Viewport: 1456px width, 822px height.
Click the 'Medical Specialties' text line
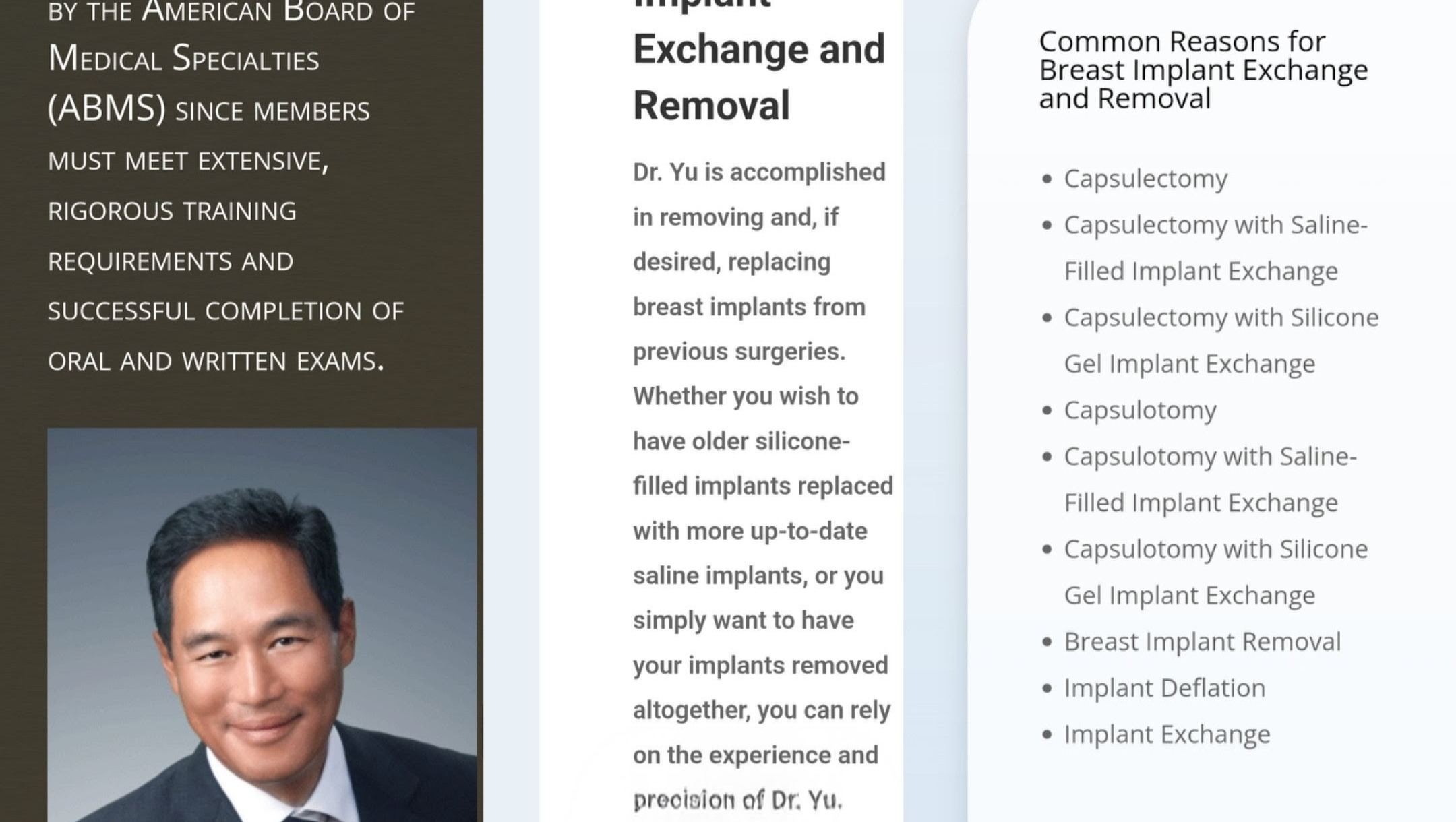point(183,59)
